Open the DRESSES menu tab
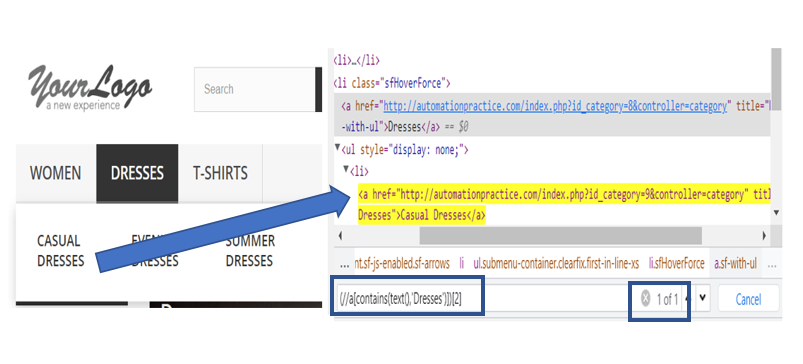The width and height of the screenshot is (803, 364). coord(137,173)
